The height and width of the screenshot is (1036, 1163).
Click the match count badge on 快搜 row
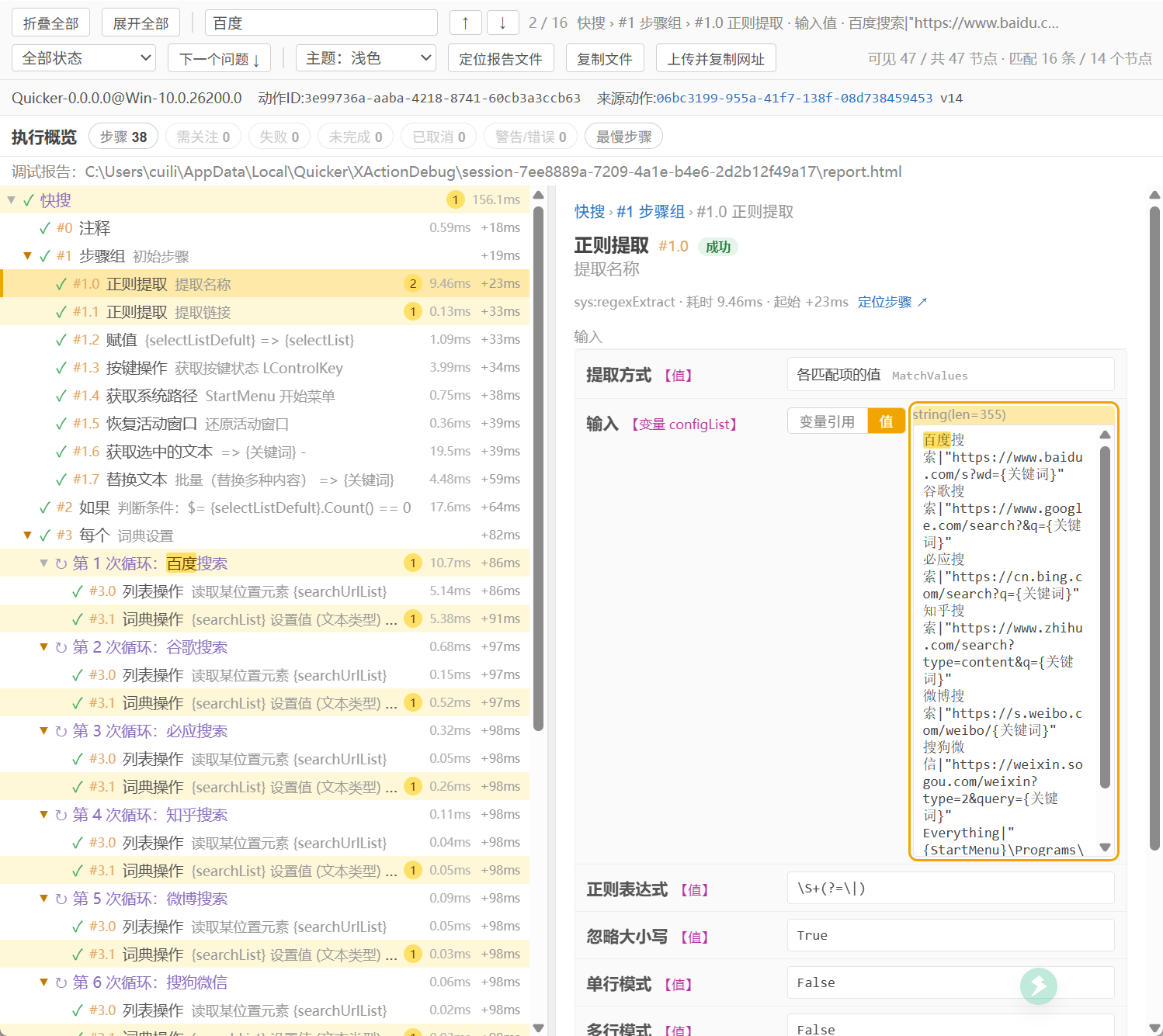[x=456, y=200]
